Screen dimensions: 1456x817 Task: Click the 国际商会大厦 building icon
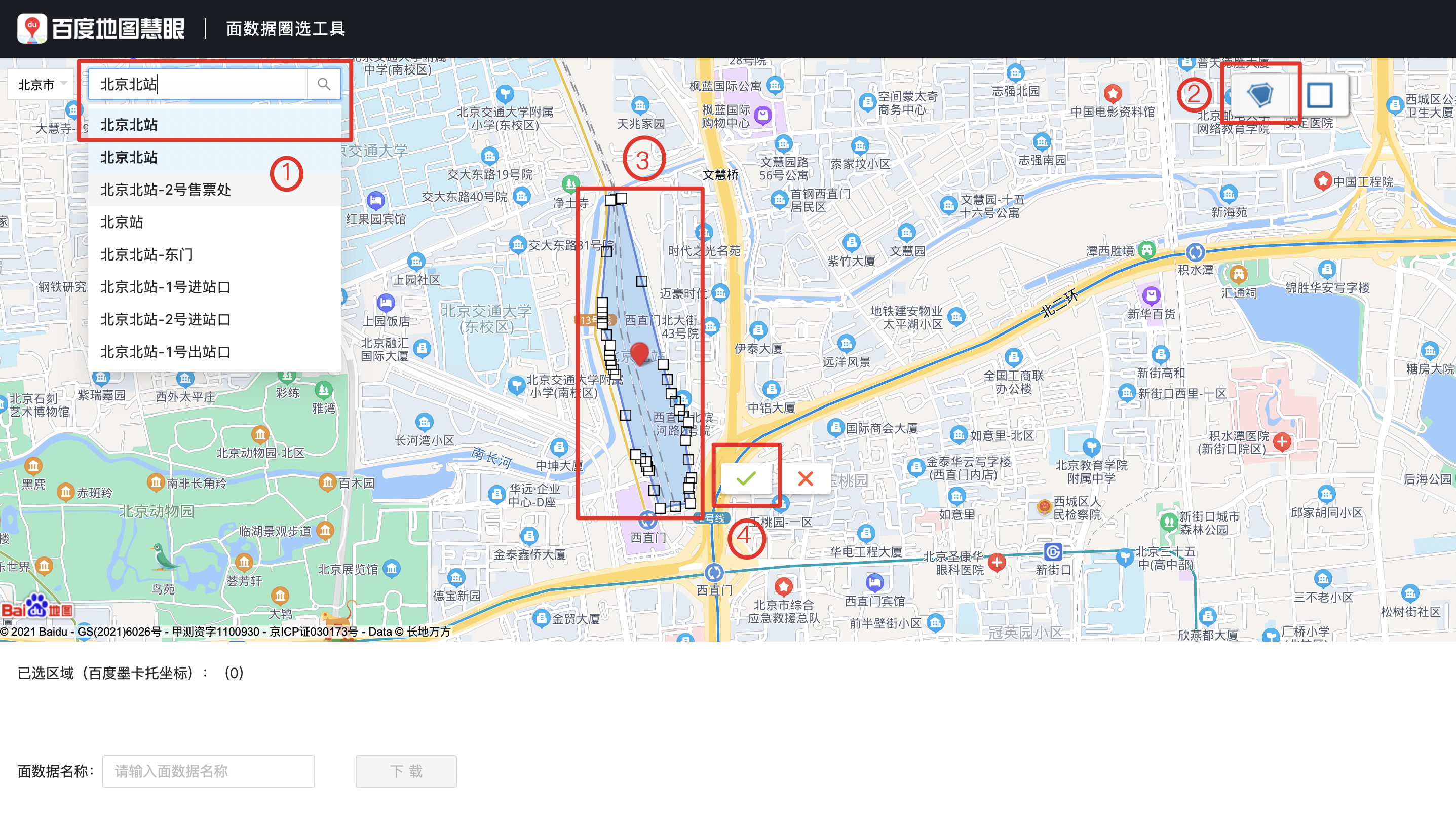[835, 427]
